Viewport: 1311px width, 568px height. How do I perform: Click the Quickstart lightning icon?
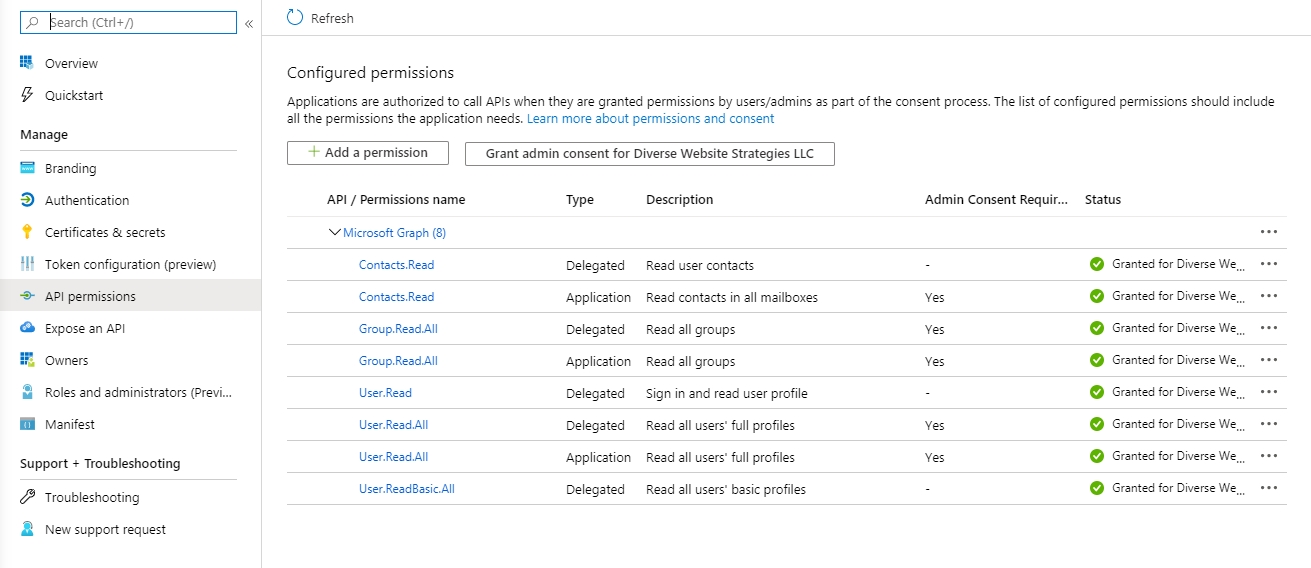[27, 95]
